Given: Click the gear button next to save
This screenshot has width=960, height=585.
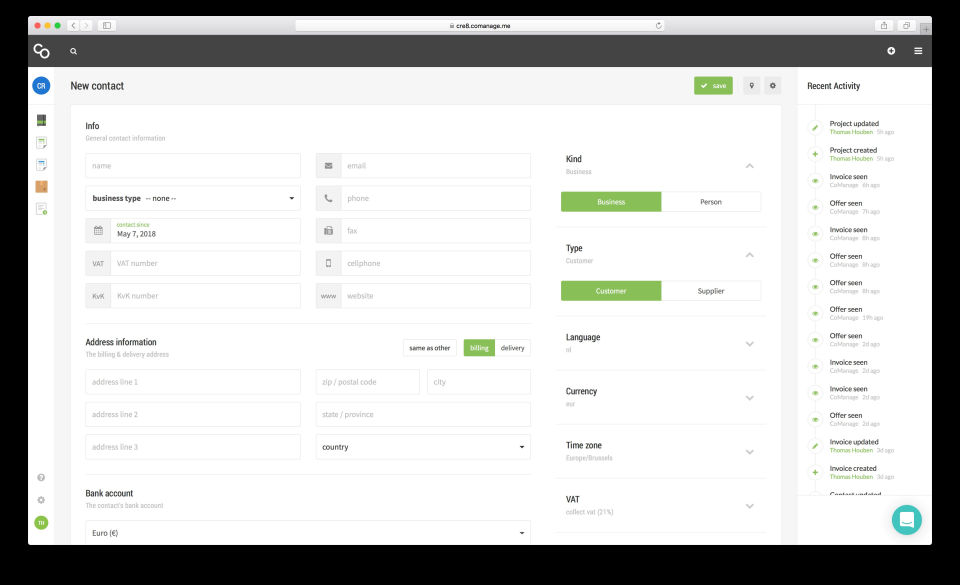Looking at the screenshot, I should click(773, 86).
